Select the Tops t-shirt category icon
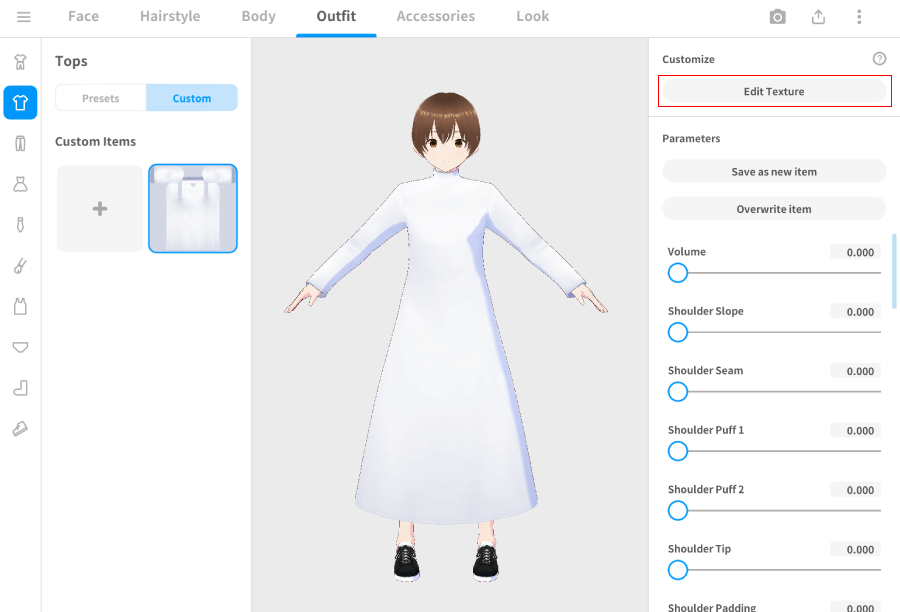The width and height of the screenshot is (900, 612). pos(20,102)
